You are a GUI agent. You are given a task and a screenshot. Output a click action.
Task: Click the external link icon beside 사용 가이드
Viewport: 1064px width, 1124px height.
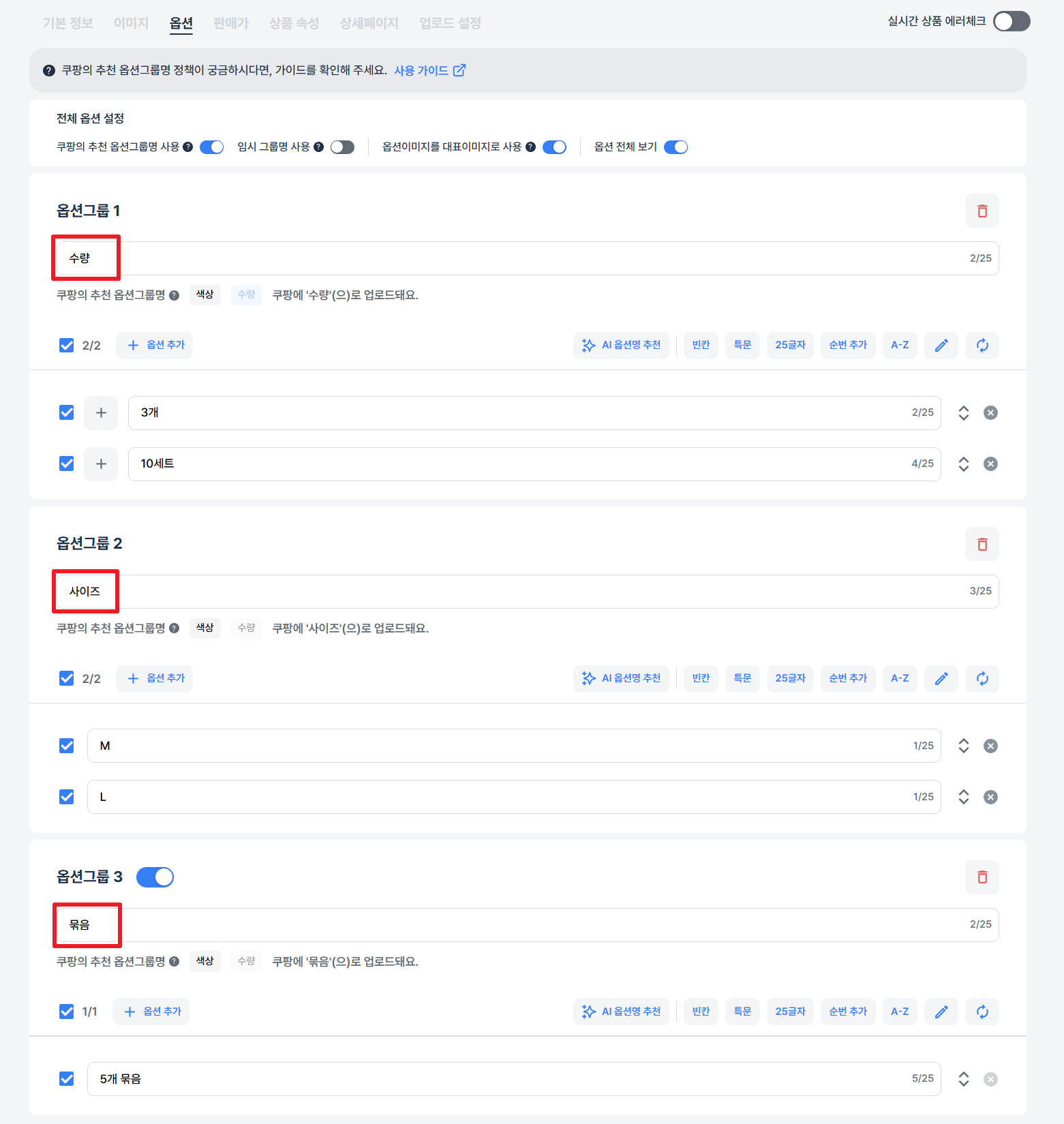click(459, 70)
